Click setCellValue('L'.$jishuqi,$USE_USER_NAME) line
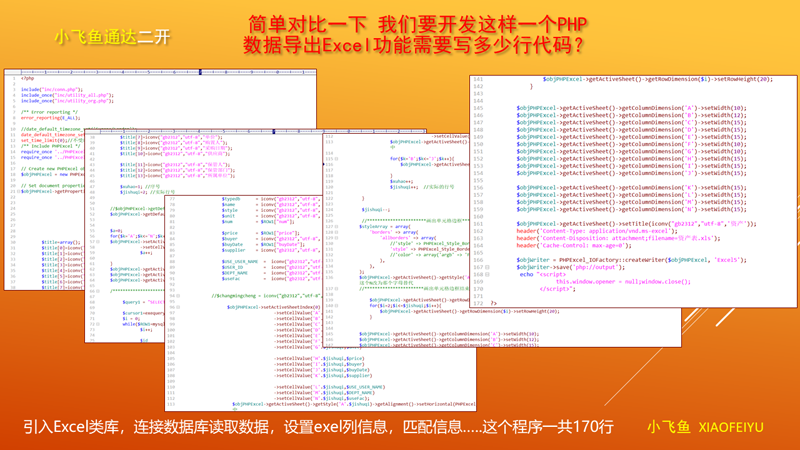The image size is (800, 450). click(x=330, y=387)
